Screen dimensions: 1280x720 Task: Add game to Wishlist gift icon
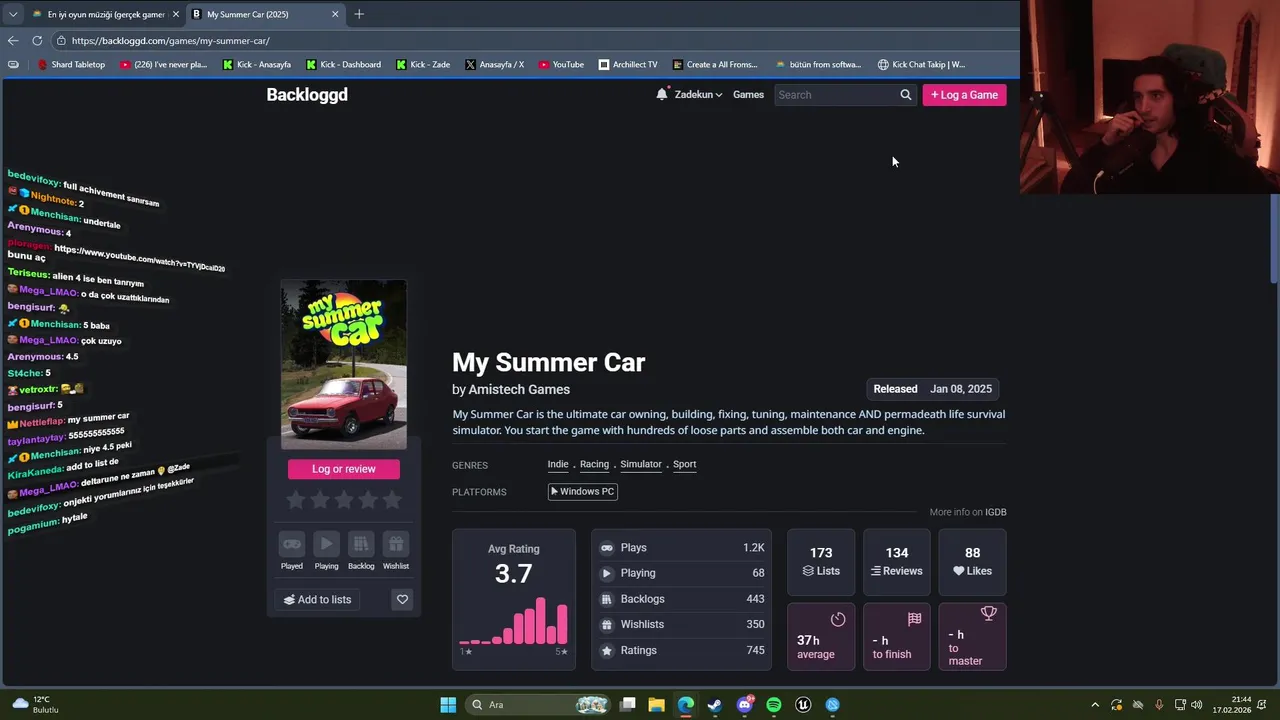pyautogui.click(x=396, y=544)
